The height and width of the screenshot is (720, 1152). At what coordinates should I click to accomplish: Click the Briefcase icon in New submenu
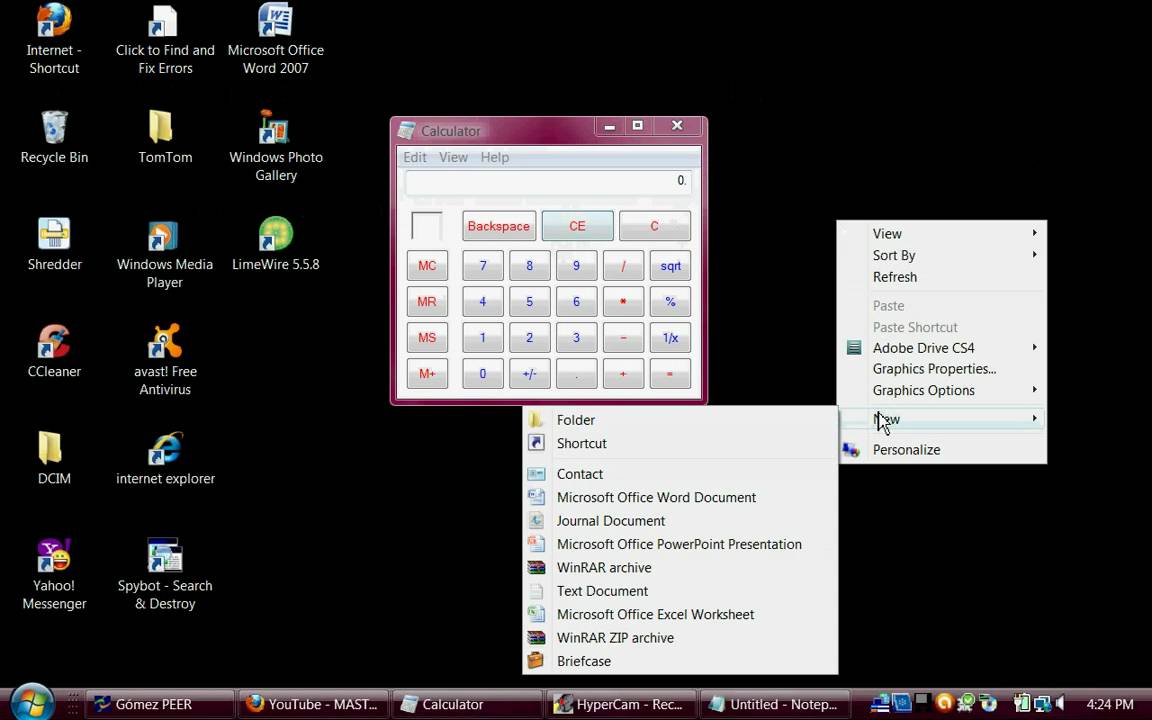536,660
